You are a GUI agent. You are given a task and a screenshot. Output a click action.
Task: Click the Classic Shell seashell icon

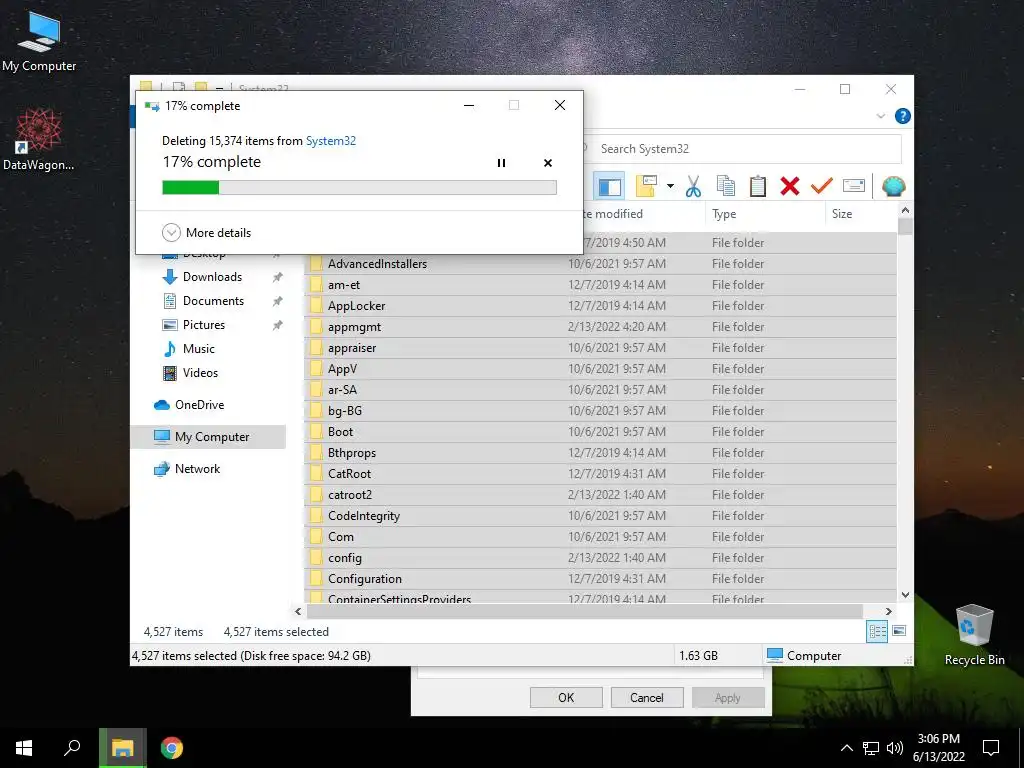coord(893,186)
